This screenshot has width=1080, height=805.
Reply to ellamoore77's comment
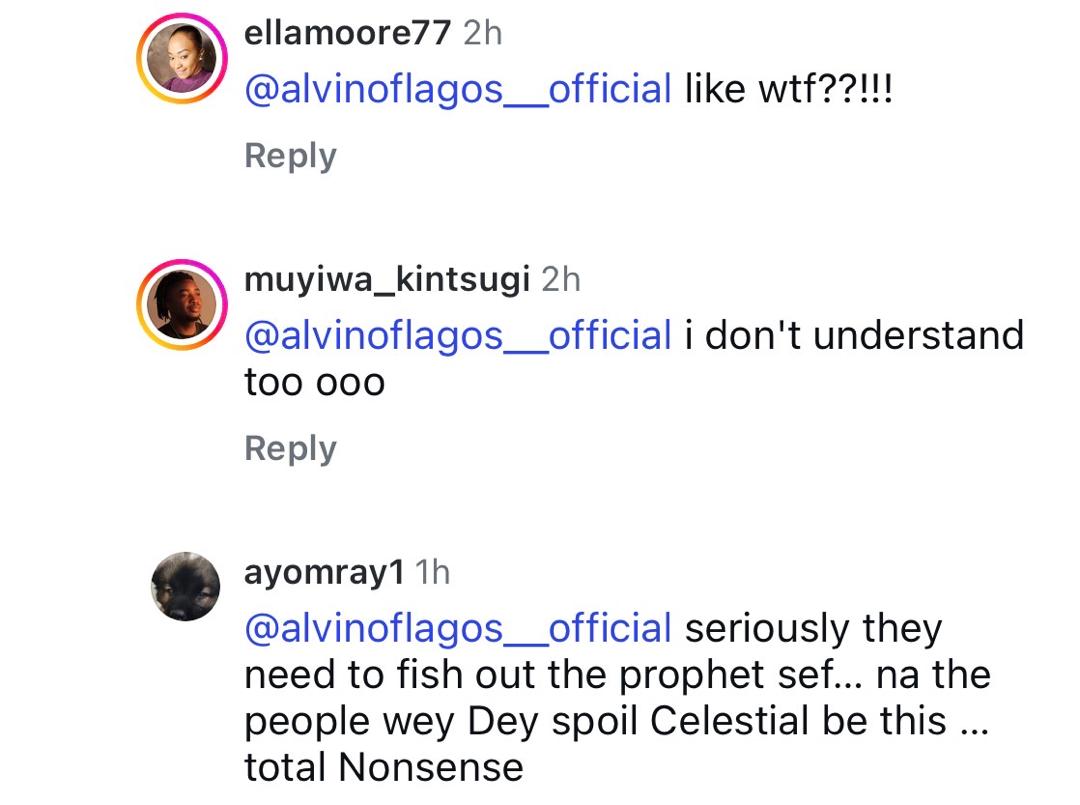[x=290, y=156]
